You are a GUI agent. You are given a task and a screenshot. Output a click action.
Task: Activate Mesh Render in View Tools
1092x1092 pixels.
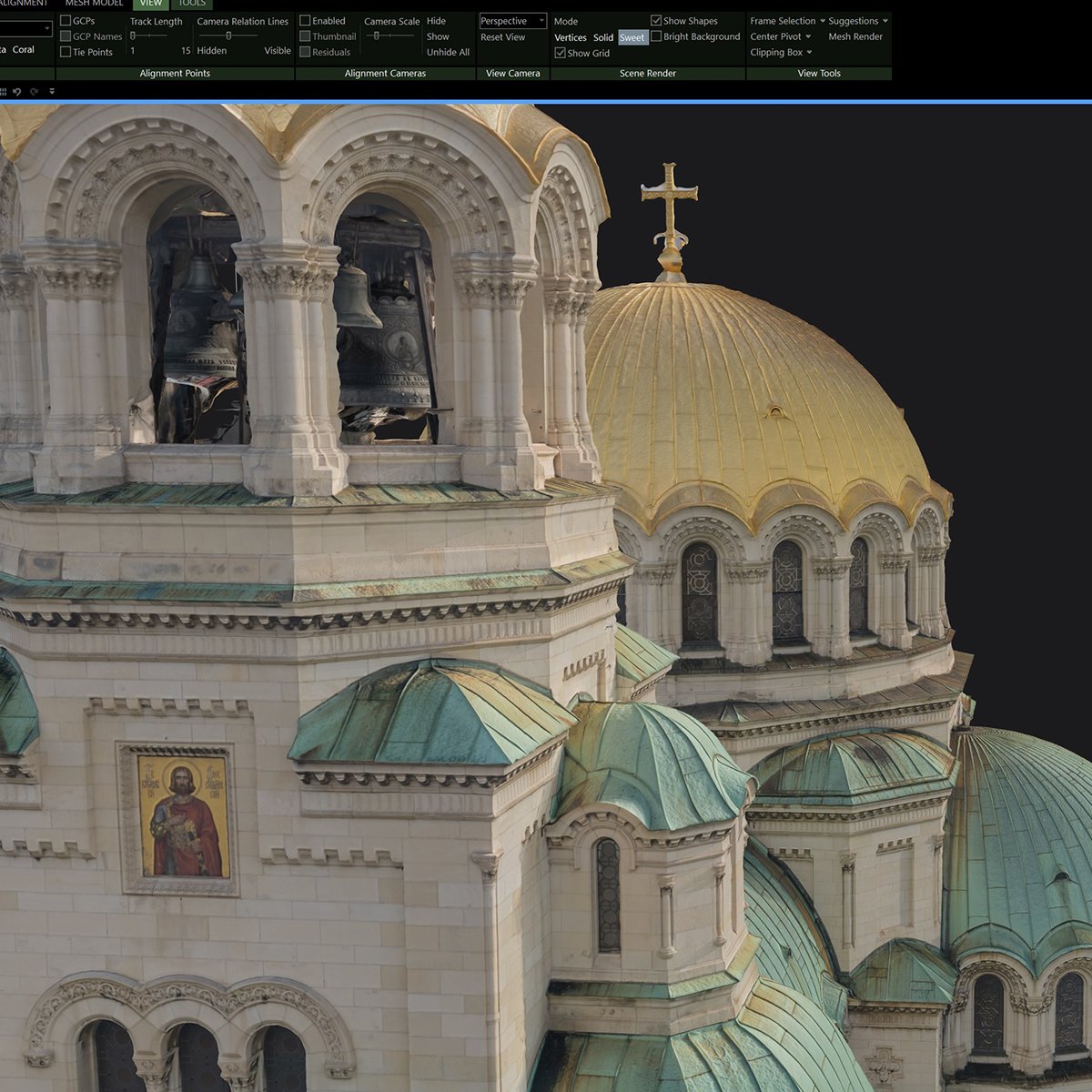click(854, 36)
